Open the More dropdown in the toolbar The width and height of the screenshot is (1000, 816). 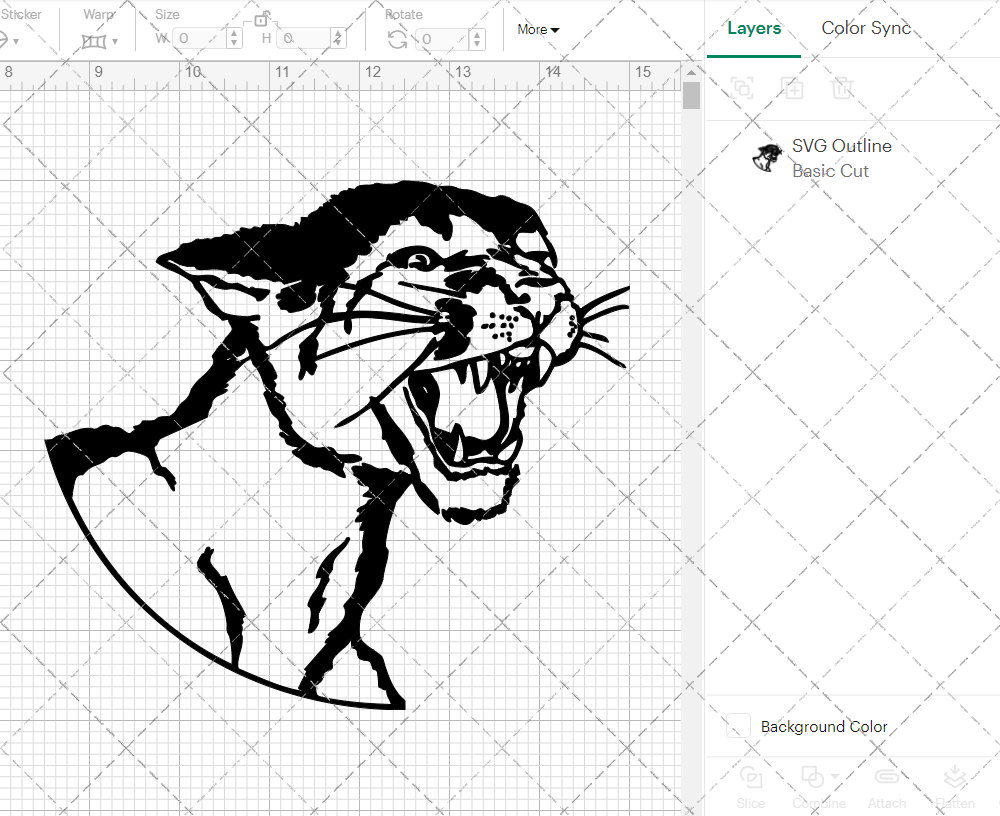[537, 30]
